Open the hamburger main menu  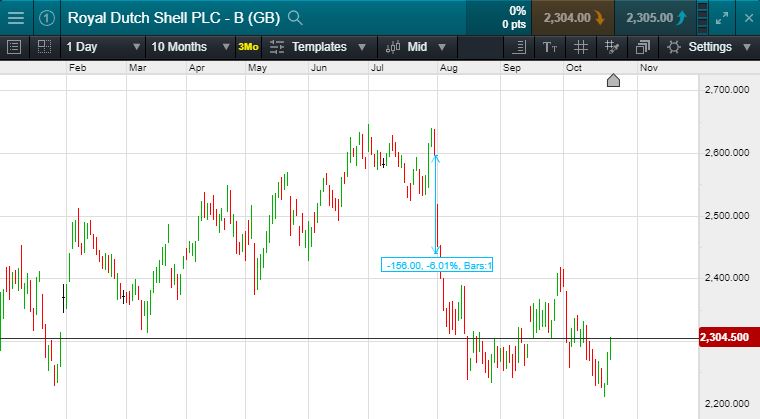(x=16, y=17)
